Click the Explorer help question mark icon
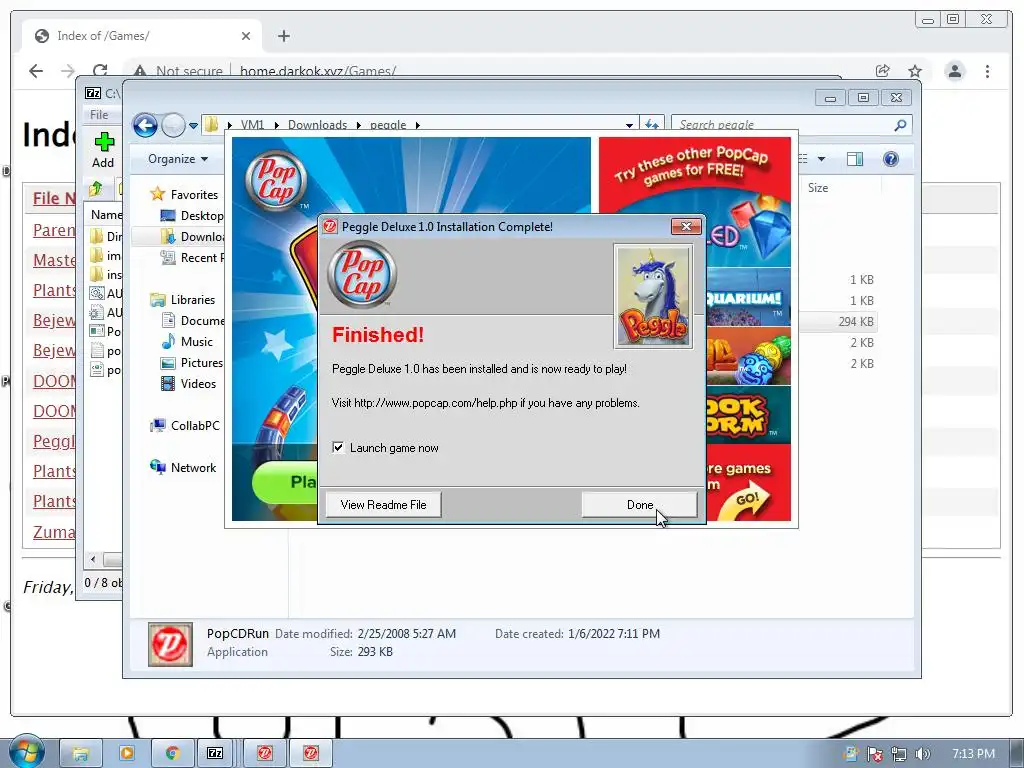The height and width of the screenshot is (768, 1024). (x=891, y=159)
